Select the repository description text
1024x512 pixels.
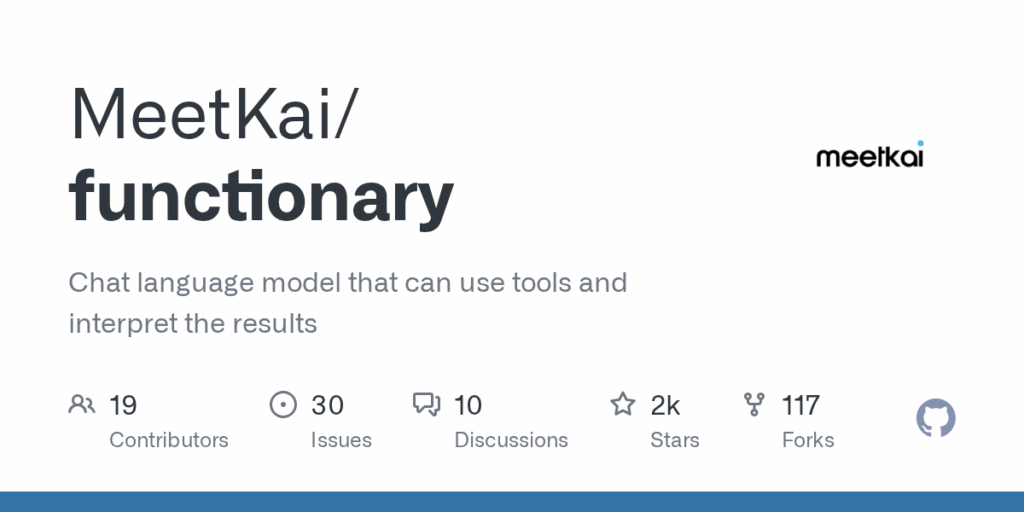(x=347, y=303)
